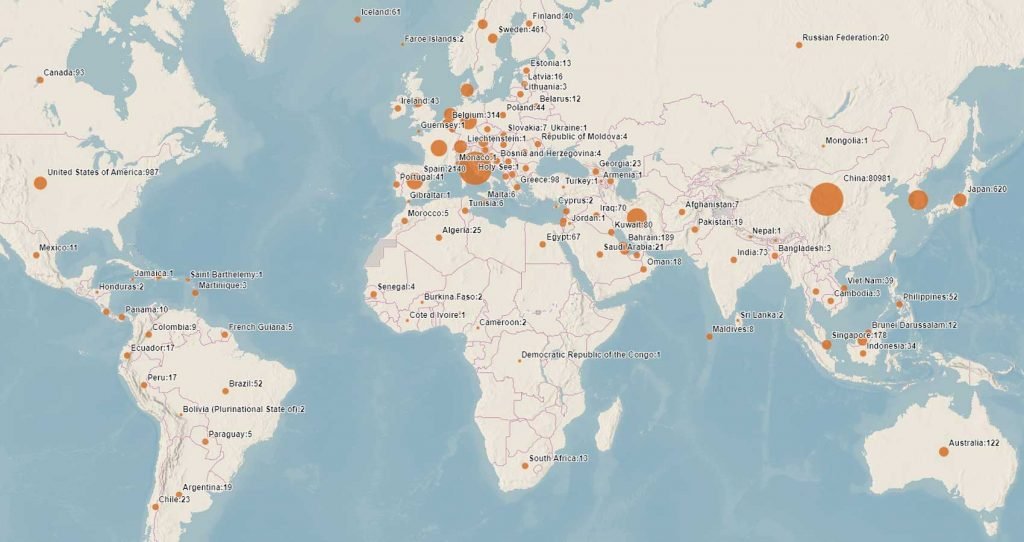Click the French Guiana marker dot
The height and width of the screenshot is (542, 1024).
click(x=225, y=335)
